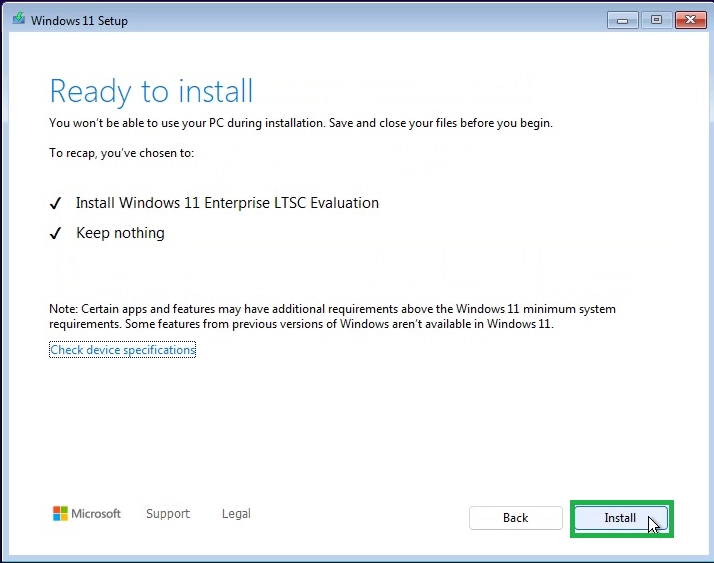Open the Legal link
Viewport: 714px width, 563px height.
pyautogui.click(x=236, y=514)
